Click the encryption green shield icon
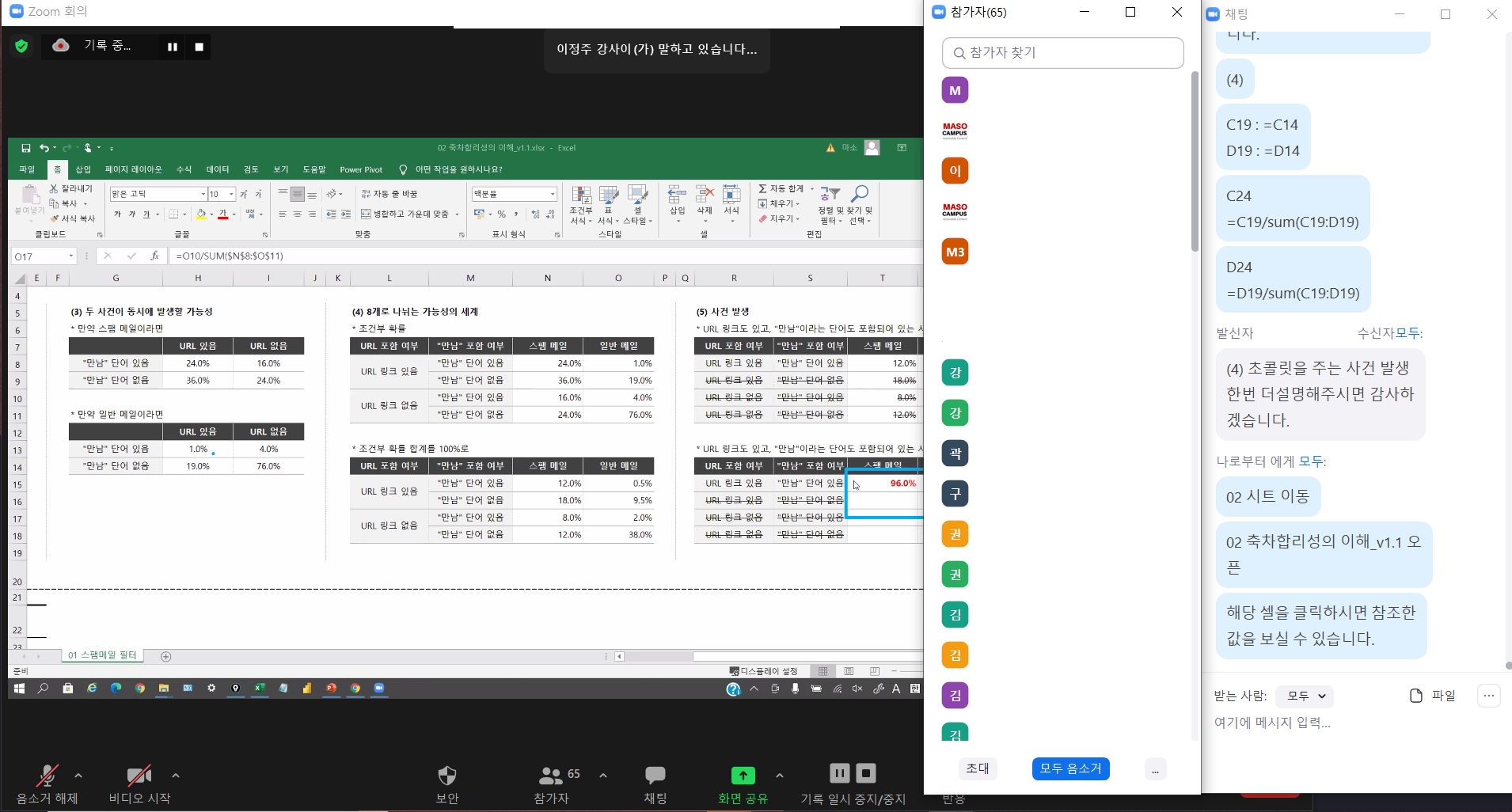The image size is (1512, 812). (x=21, y=47)
